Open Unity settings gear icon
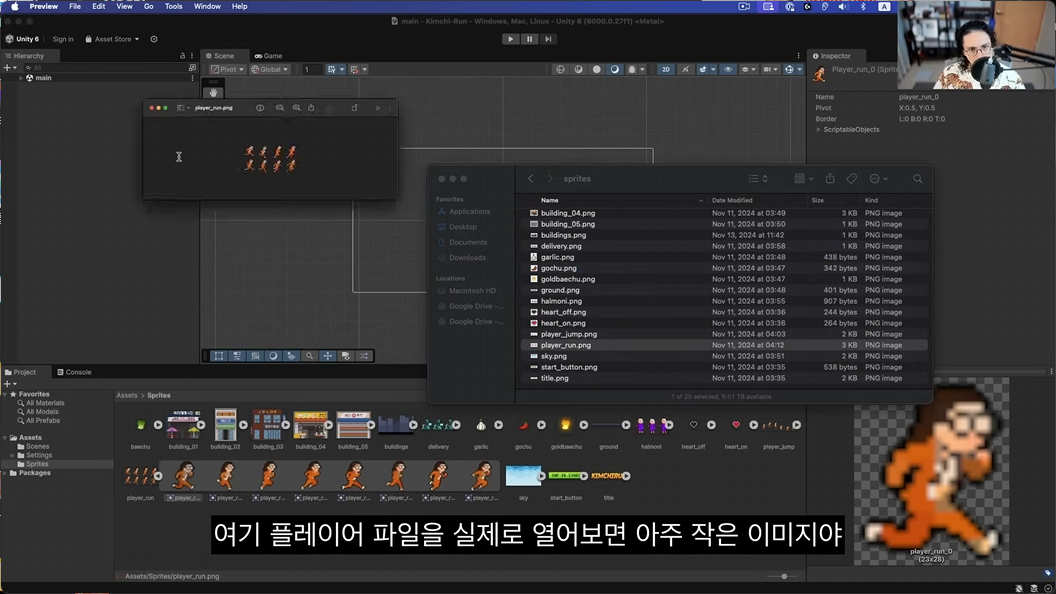Screen dimensions: 1056x594 click(154, 39)
